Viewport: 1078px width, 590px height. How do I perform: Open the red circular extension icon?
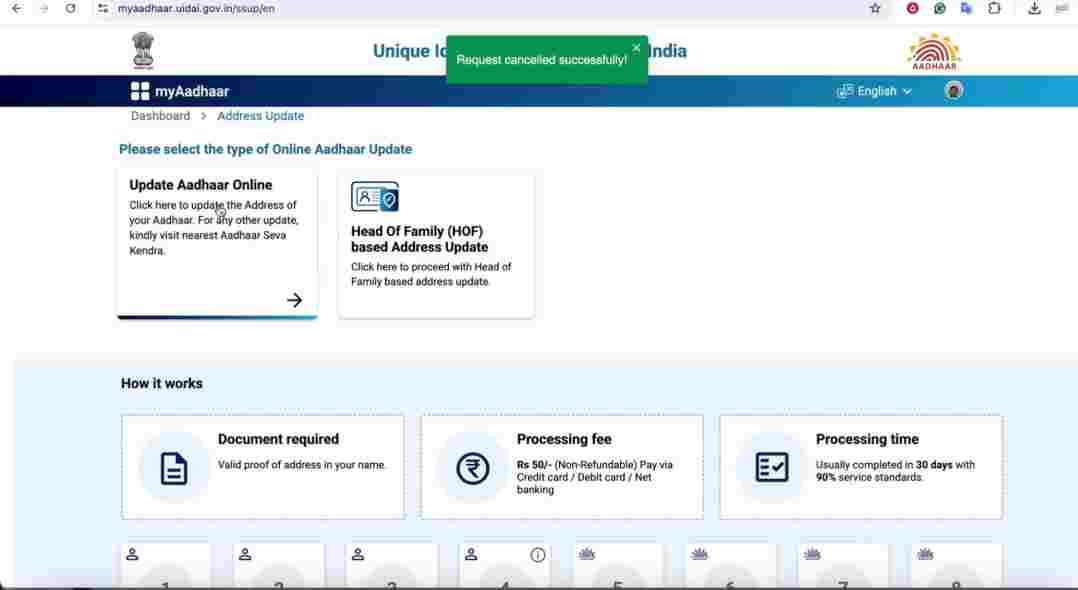[x=912, y=9]
